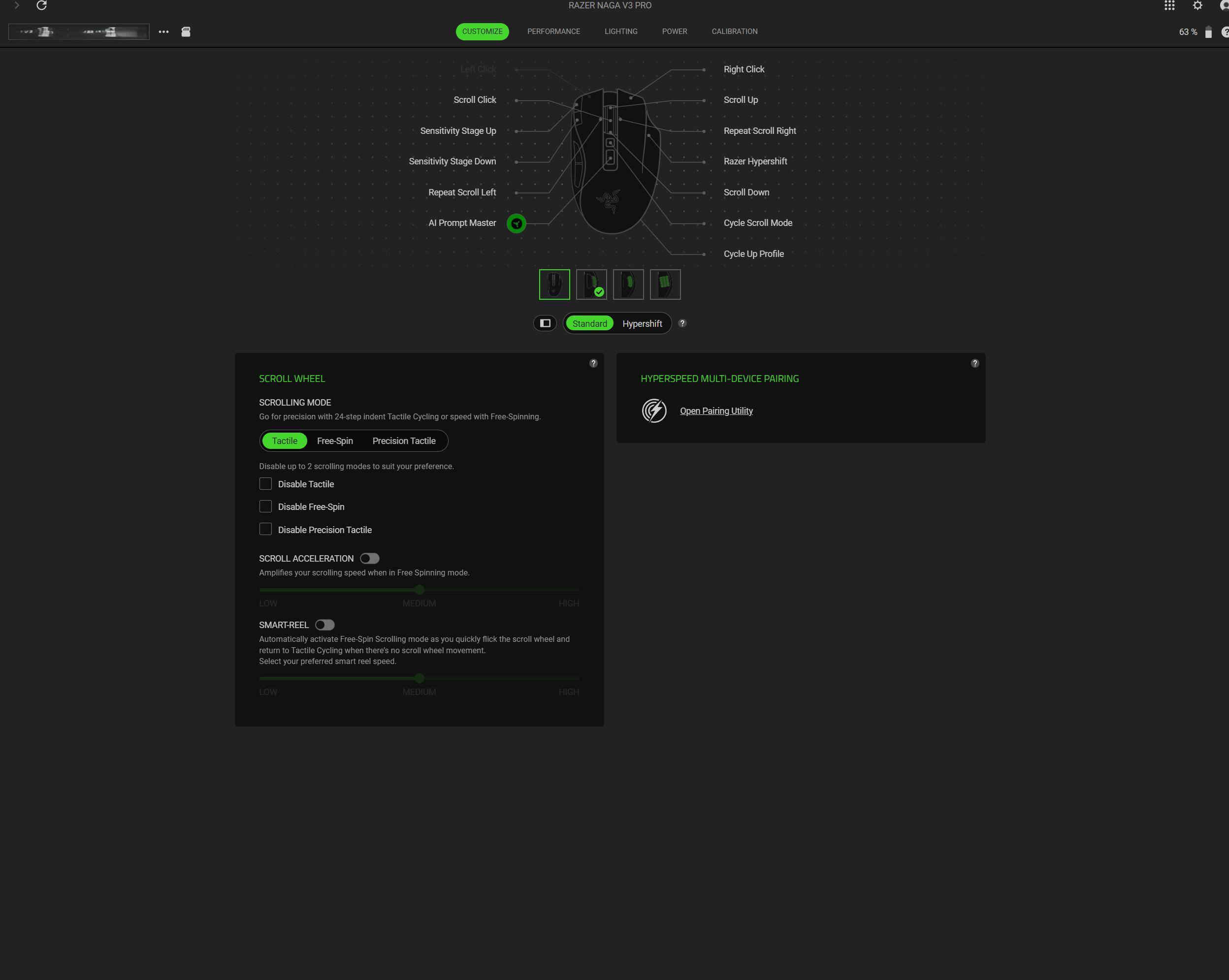Click the HYPERSPEED MULTI-DEVICE PAIRING heading
This screenshot has height=980, width=1229.
point(719,379)
